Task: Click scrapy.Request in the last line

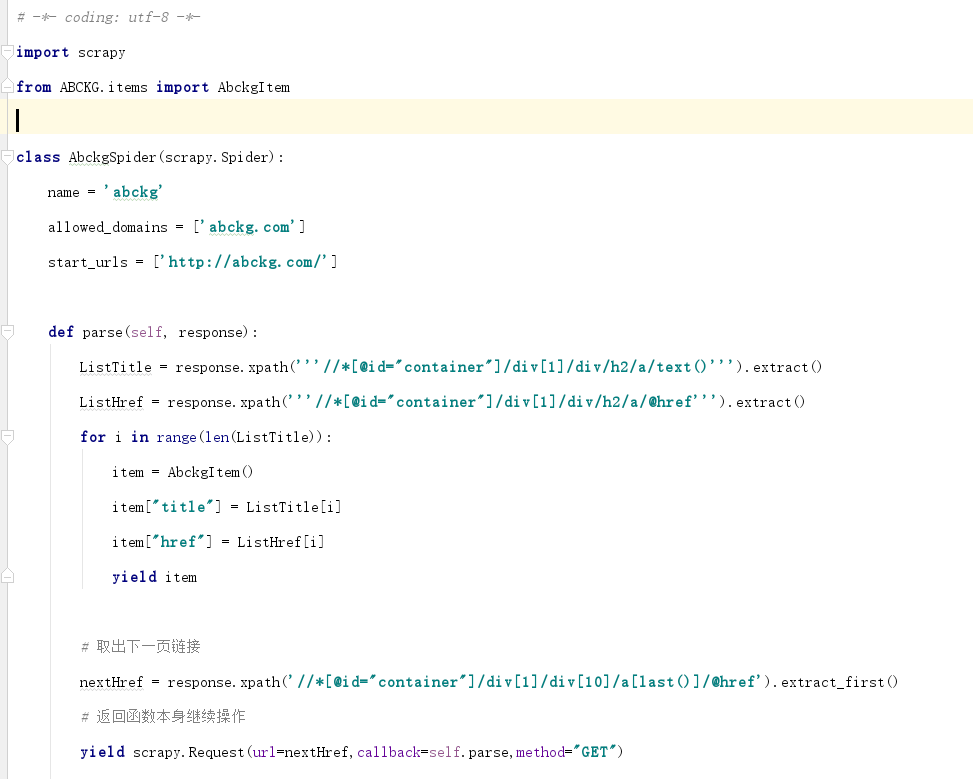Action: click(x=189, y=752)
